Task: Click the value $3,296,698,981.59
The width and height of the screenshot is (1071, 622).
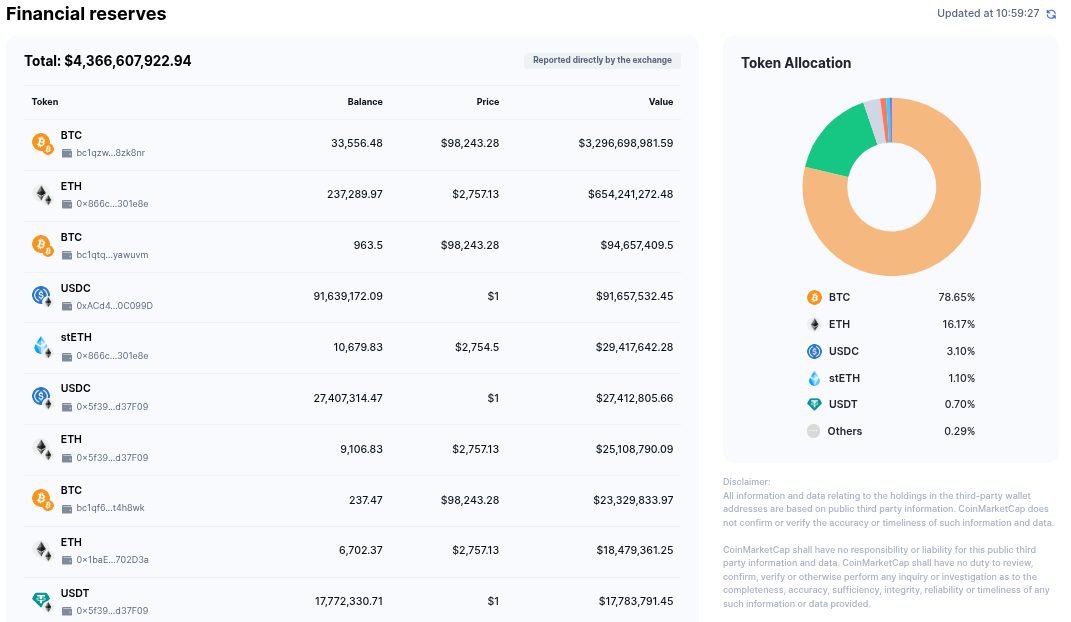Action: click(x=626, y=143)
